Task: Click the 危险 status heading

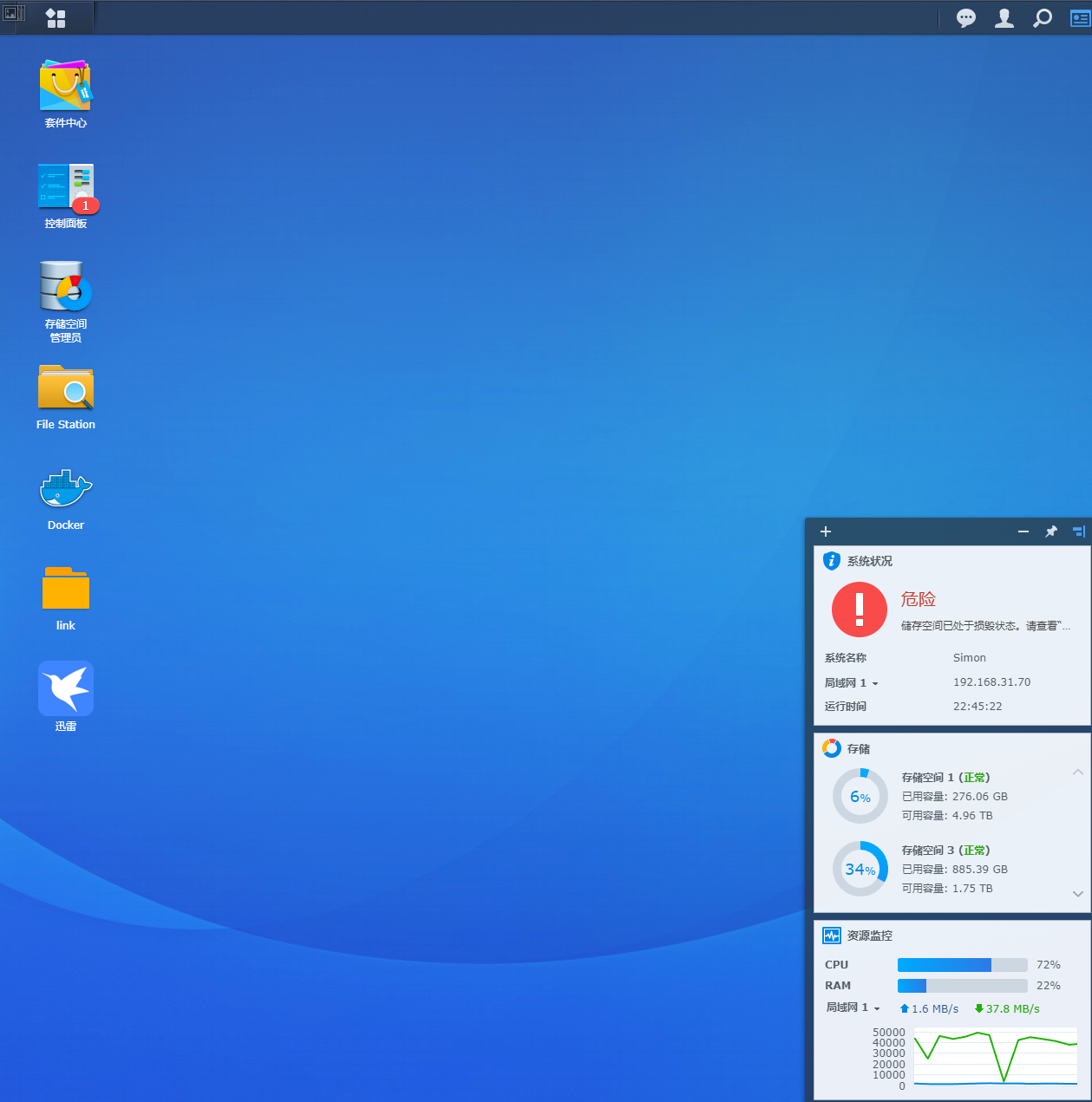Action: [919, 599]
